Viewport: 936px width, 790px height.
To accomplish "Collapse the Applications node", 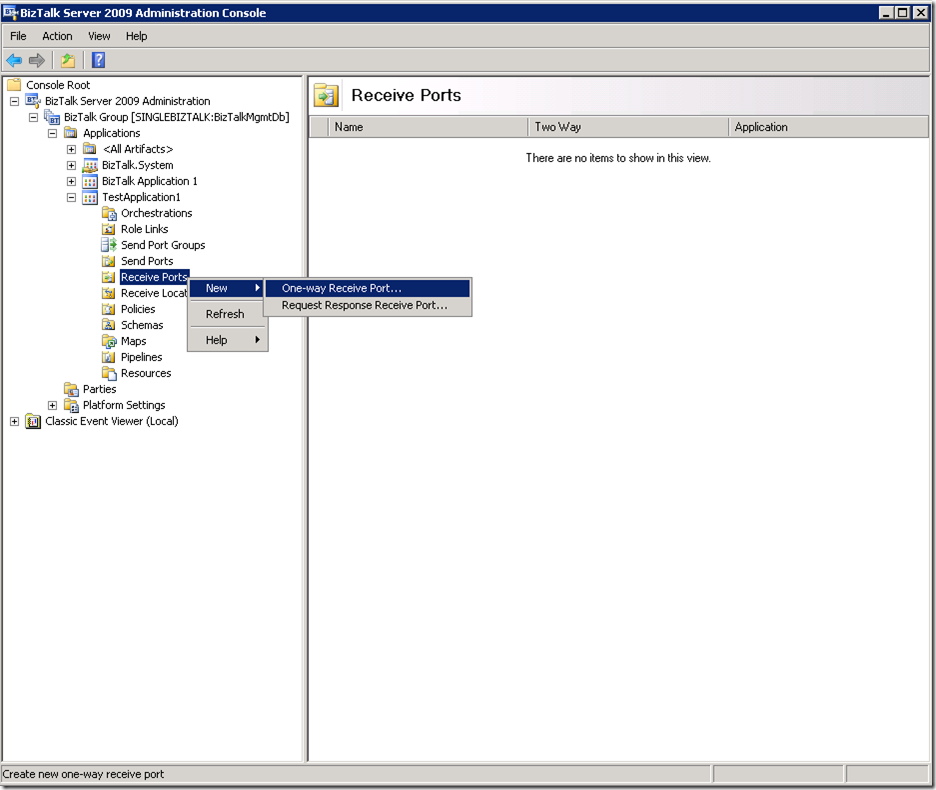I will coord(53,133).
